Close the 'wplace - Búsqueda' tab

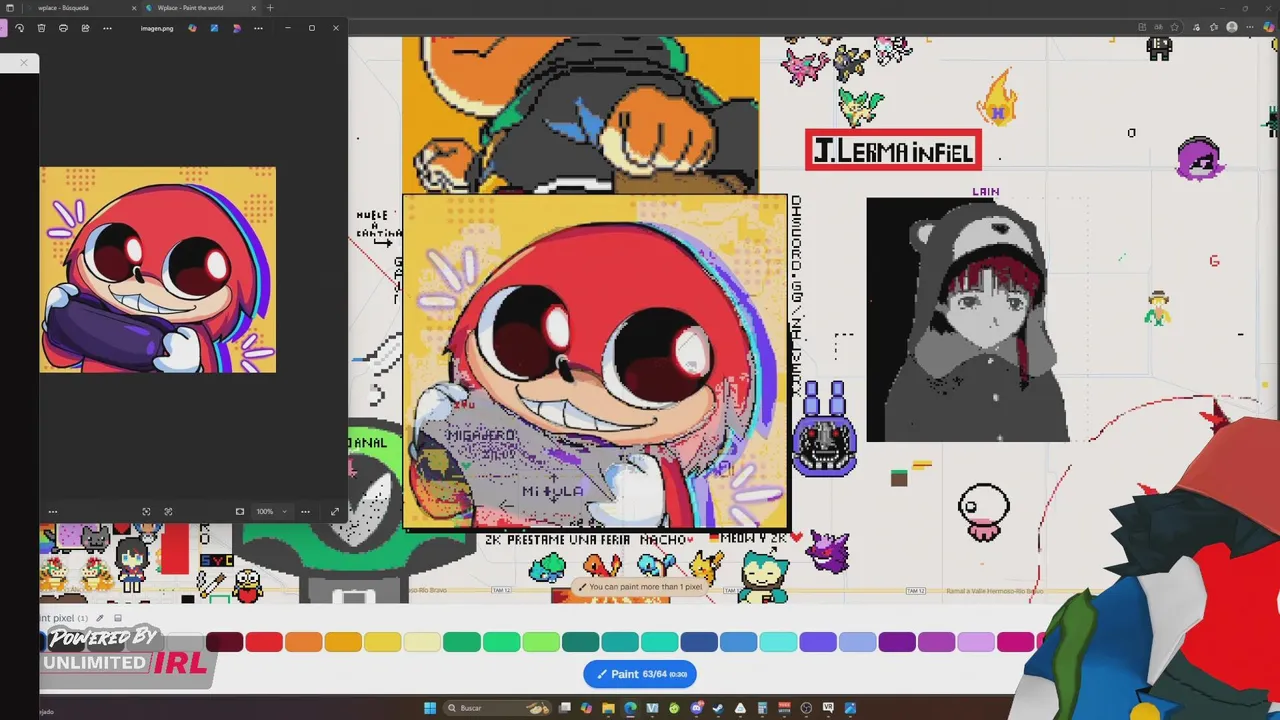134,8
